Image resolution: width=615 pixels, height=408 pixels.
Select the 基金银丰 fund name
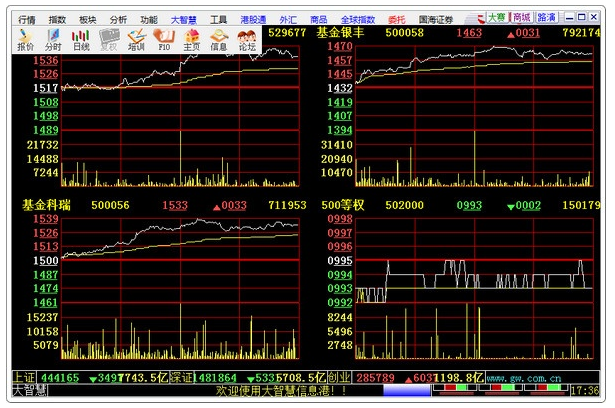click(x=340, y=33)
